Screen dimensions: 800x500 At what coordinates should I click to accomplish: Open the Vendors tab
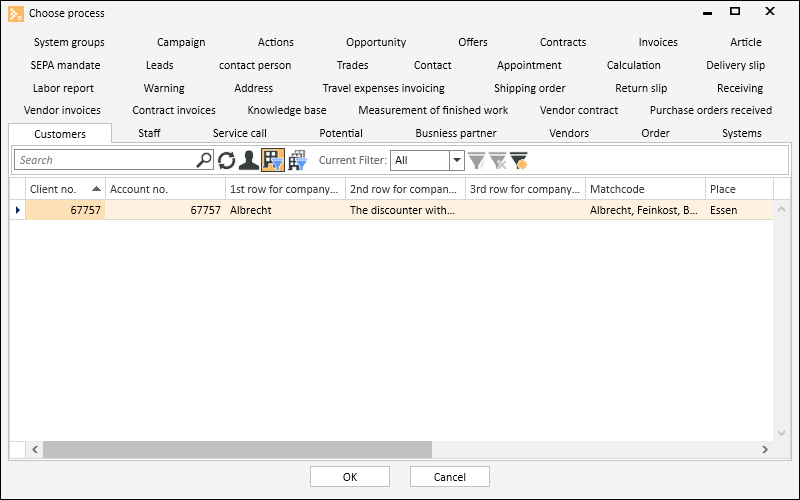pyautogui.click(x=569, y=133)
